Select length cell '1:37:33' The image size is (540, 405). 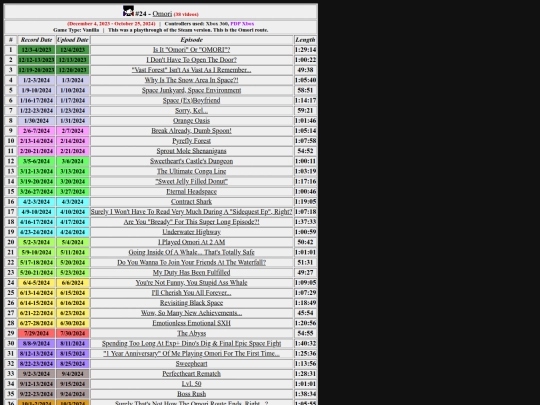(x=305, y=222)
